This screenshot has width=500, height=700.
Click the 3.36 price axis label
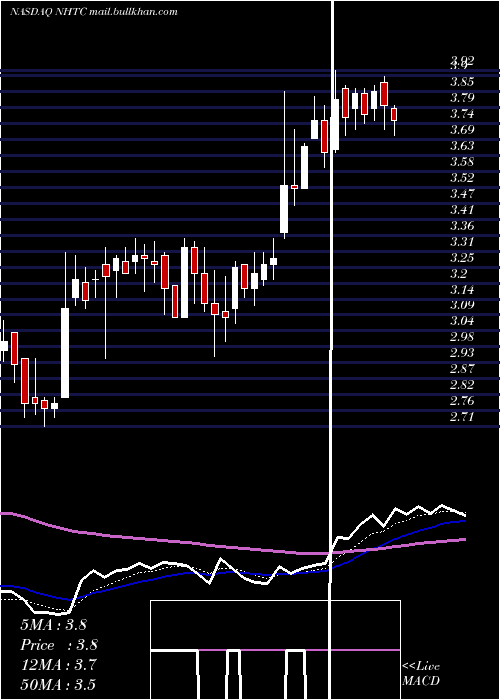tap(462, 226)
